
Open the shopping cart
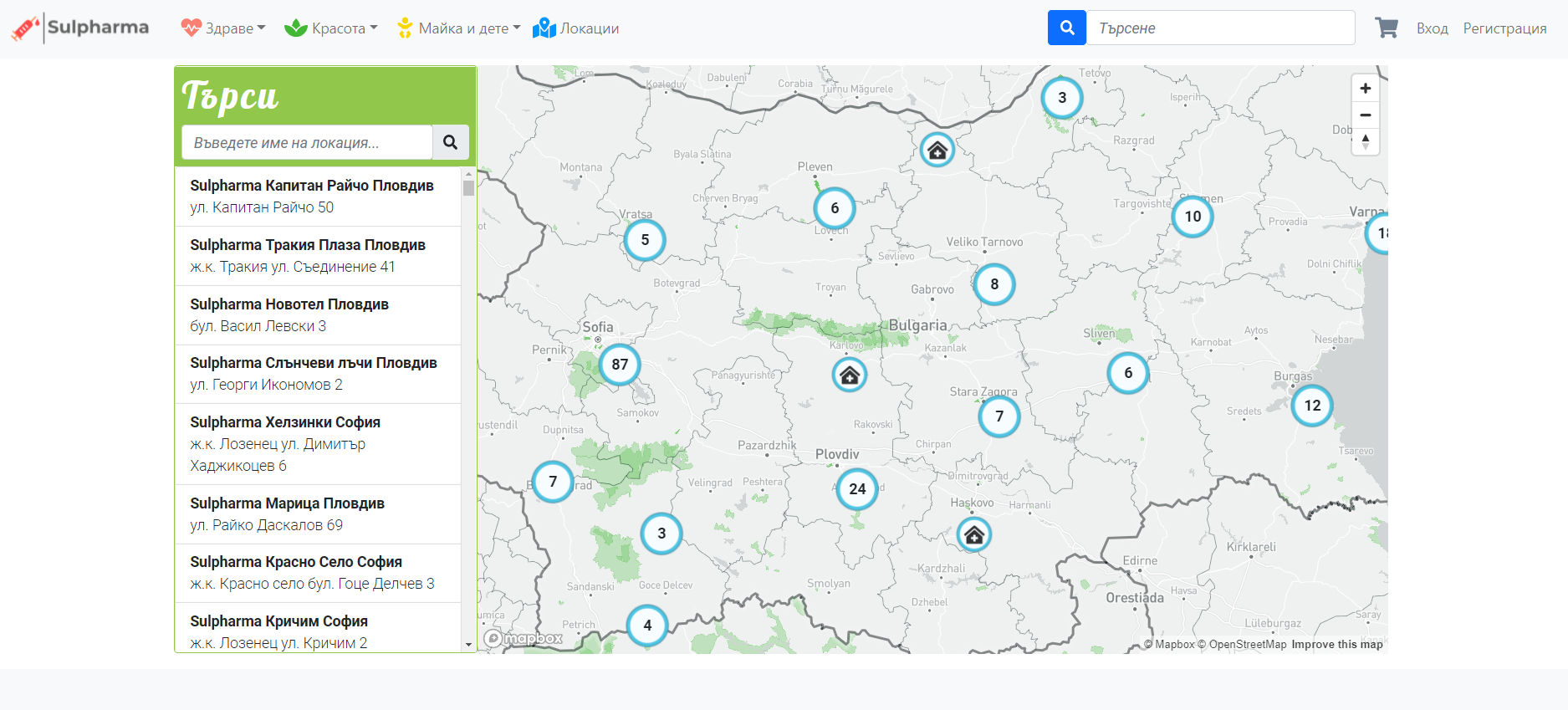click(1387, 28)
